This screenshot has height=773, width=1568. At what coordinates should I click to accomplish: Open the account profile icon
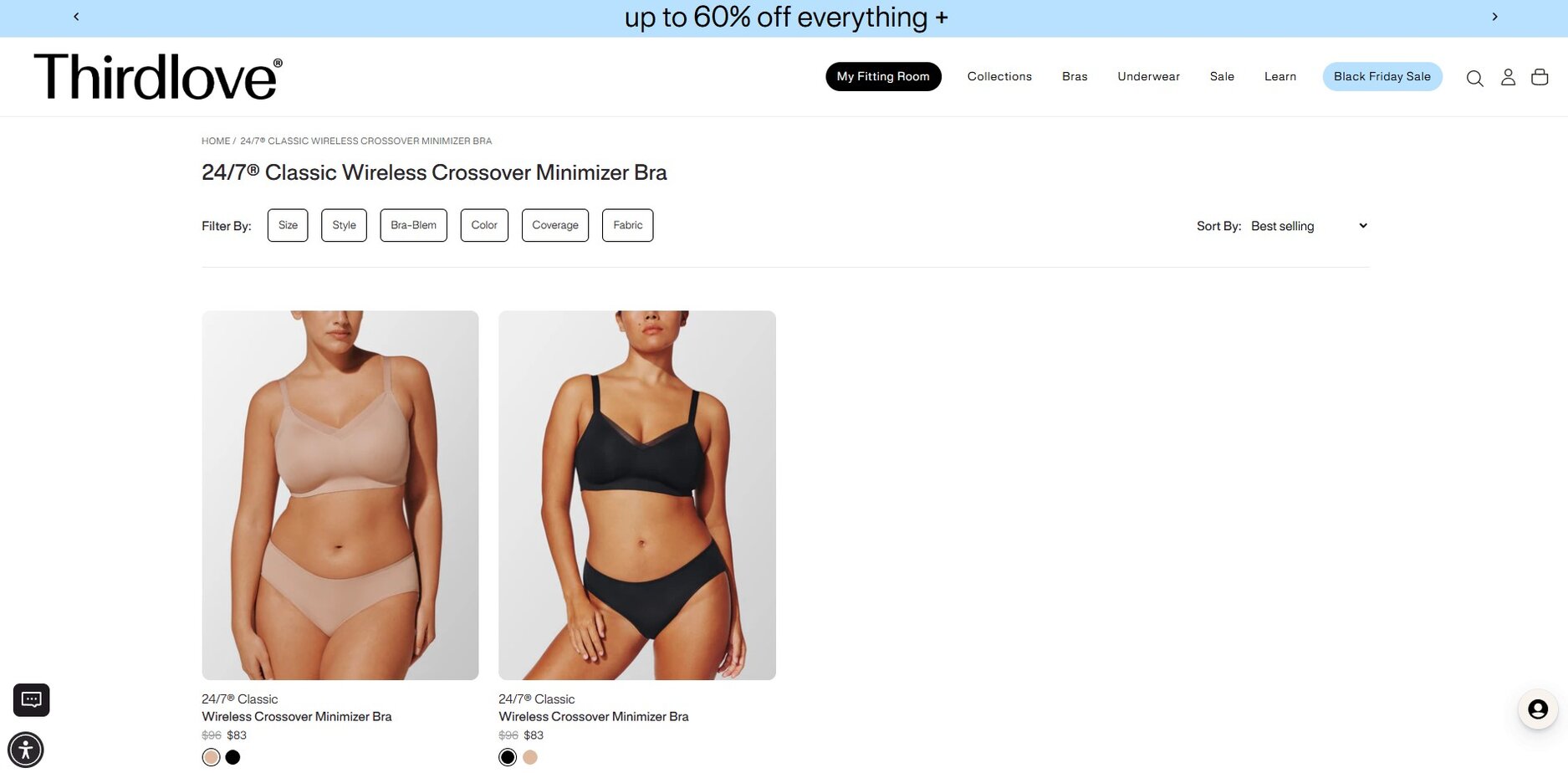click(x=1508, y=77)
